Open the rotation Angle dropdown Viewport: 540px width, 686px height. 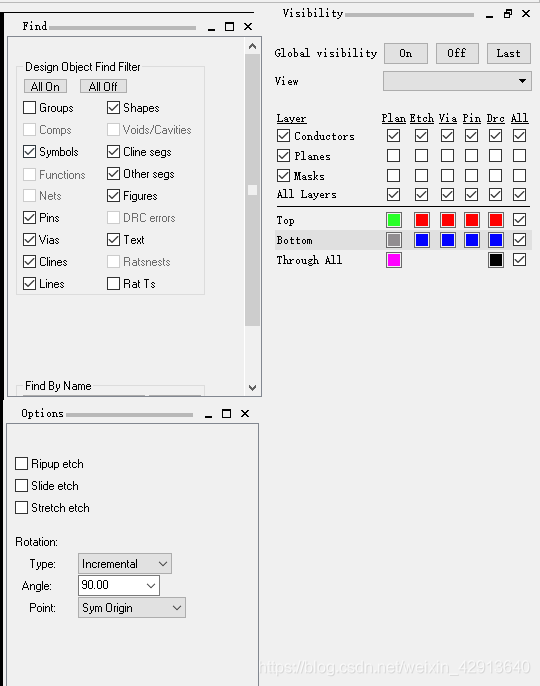[x=151, y=585]
